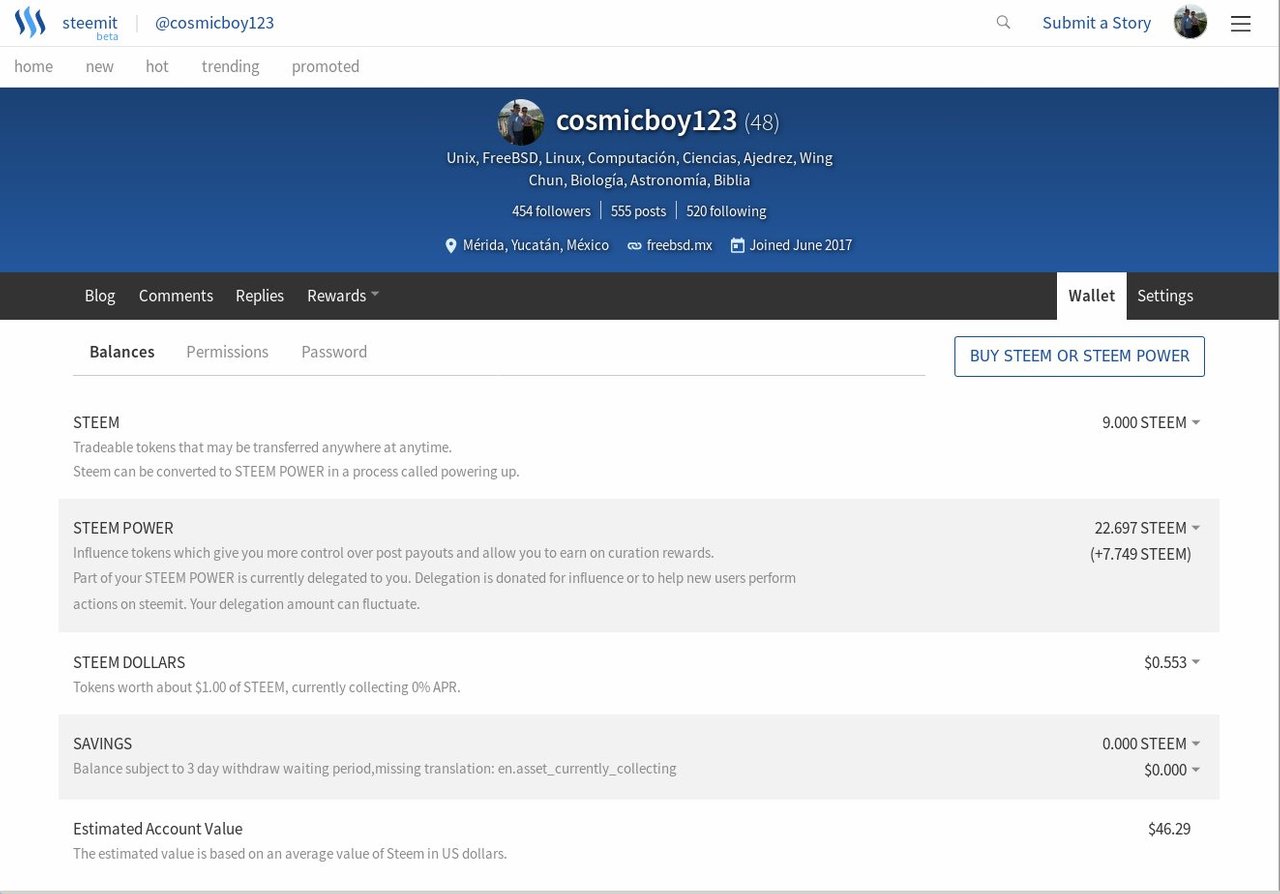Image resolution: width=1280 pixels, height=894 pixels.
Task: Open the hot posts feed
Action: [x=157, y=66]
